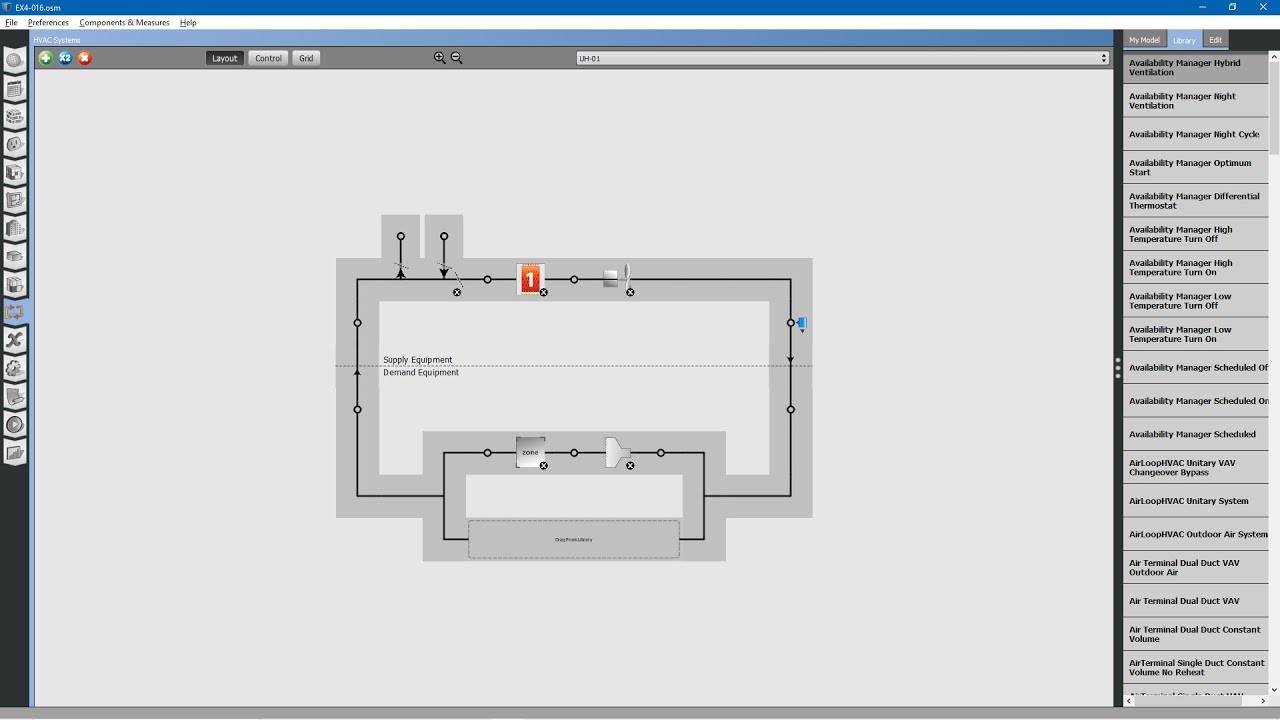Select Availability Manager Optimum Start item
Viewport: 1280px width, 720px height.
click(1196, 167)
